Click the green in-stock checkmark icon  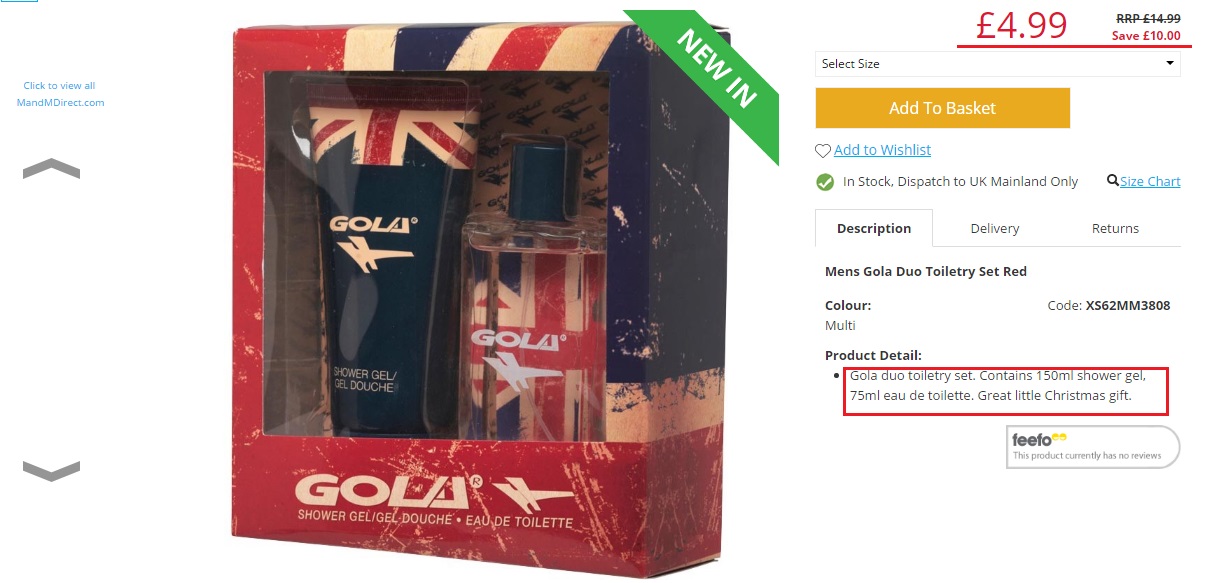tap(825, 182)
